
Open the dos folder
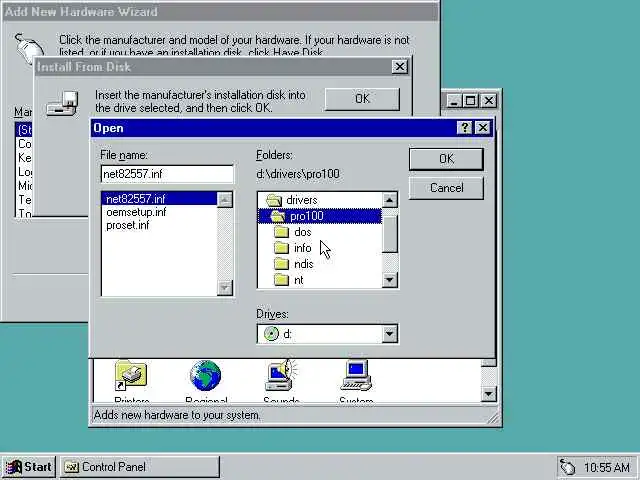pyautogui.click(x=302, y=232)
